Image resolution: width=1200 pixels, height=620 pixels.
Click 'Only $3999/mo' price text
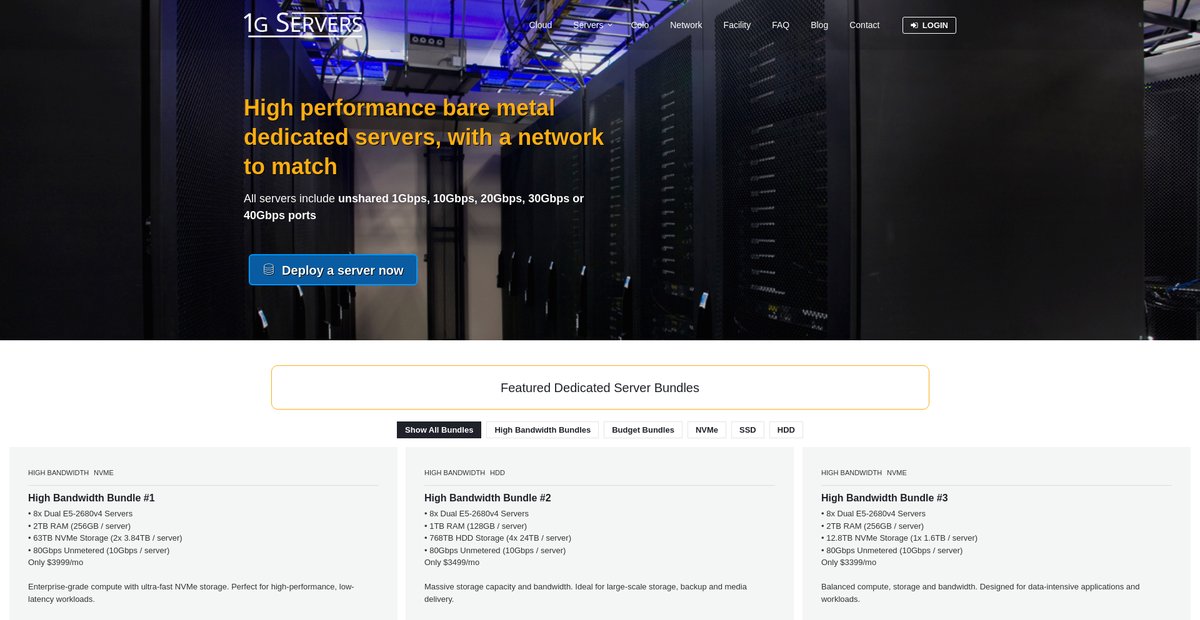click(x=56, y=562)
